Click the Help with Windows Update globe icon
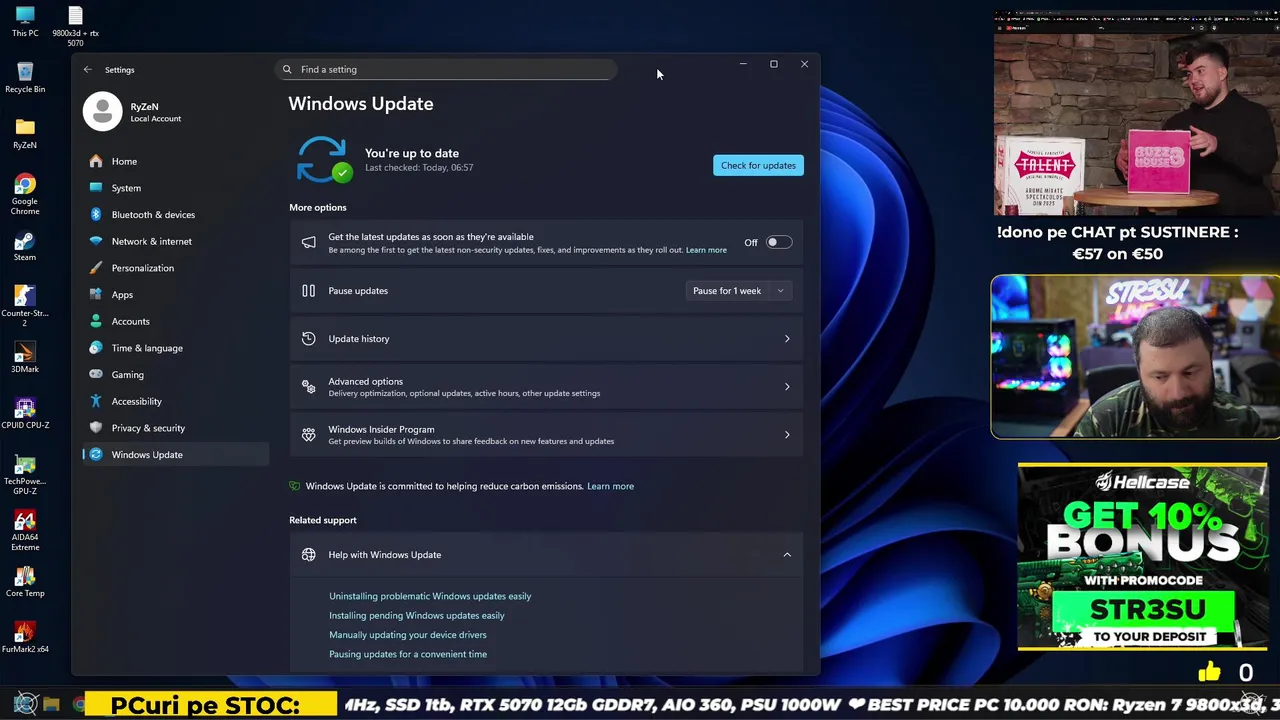 pyautogui.click(x=308, y=555)
